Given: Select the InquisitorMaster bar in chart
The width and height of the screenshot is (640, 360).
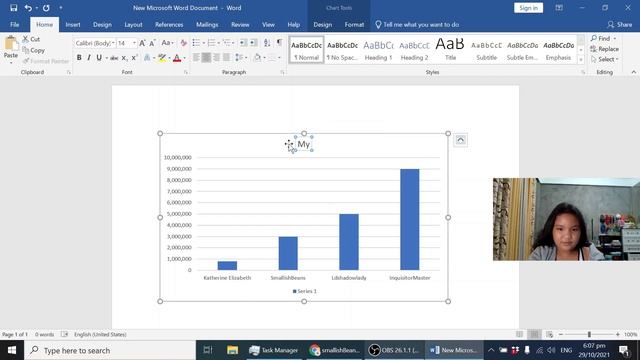Looking at the screenshot, I should coord(409,219).
